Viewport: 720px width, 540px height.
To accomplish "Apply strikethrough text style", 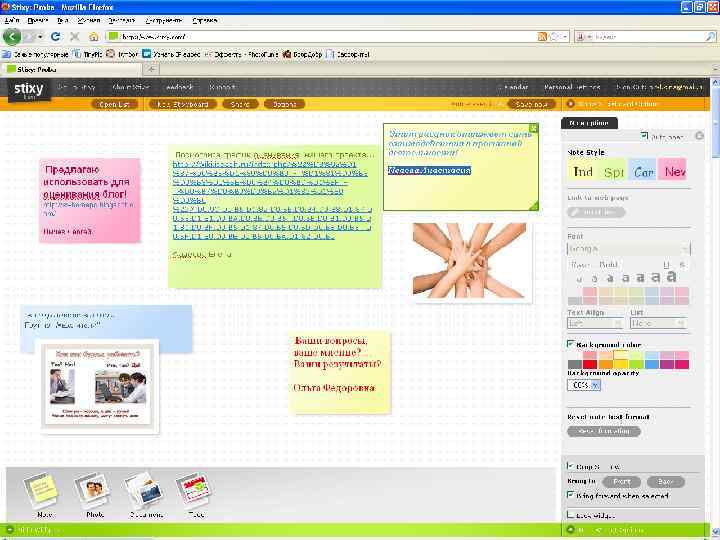I will coord(682,264).
